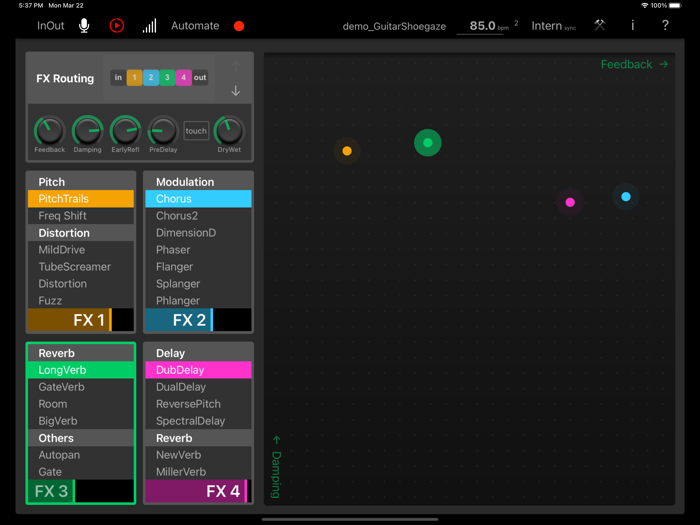Select Phaser effect
The width and height of the screenshot is (700, 525).
coord(198,250)
